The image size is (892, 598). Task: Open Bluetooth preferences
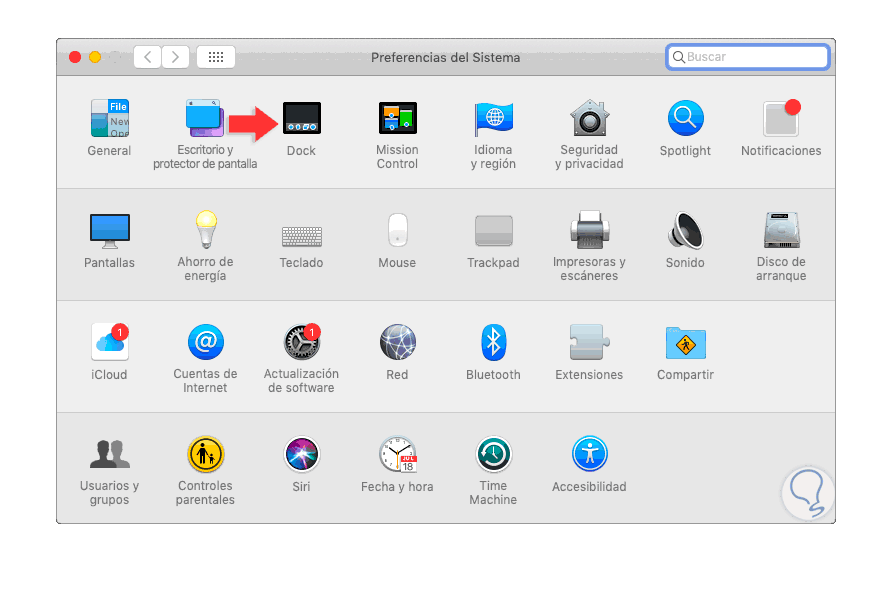493,342
